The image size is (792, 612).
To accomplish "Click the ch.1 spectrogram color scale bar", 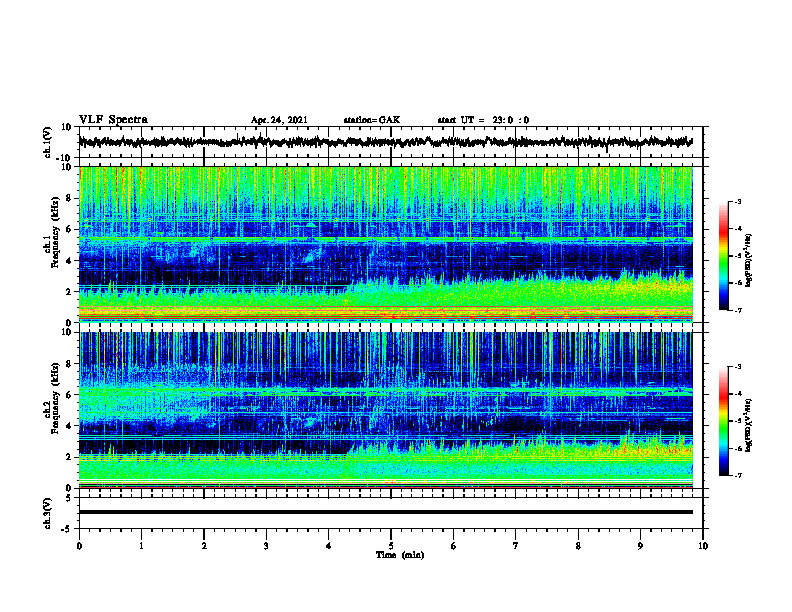I will tap(724, 256).
